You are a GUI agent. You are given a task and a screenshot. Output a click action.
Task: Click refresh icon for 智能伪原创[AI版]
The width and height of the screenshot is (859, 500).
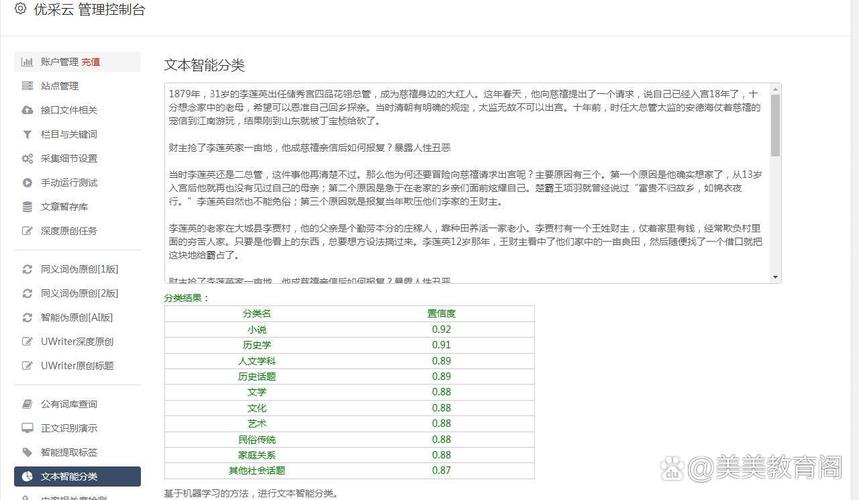[27, 317]
